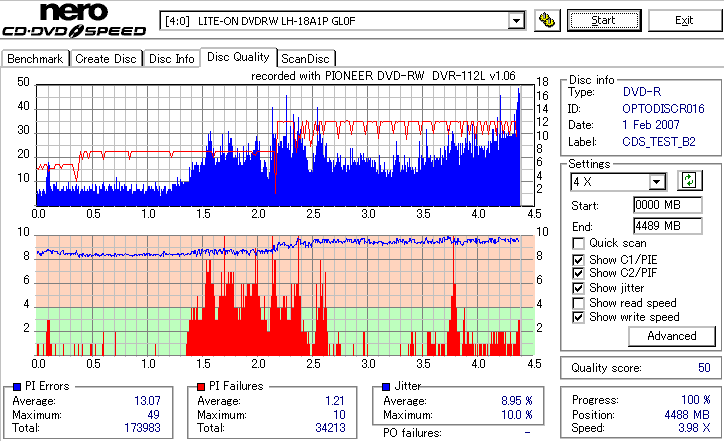Click the Start position field 0000 MB
Viewport: 724px width, 441px height.
(668, 205)
